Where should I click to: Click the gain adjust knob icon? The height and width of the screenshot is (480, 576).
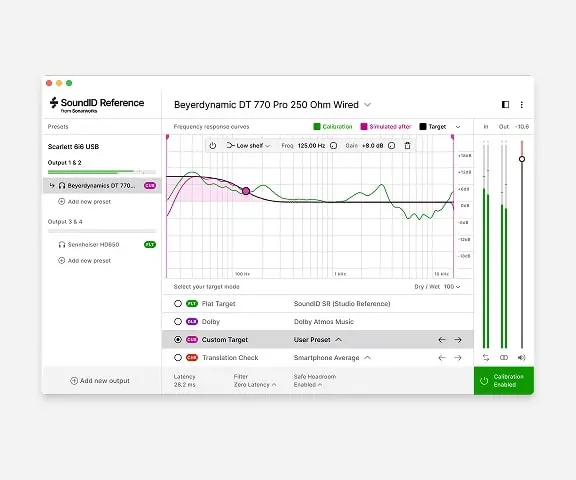[392, 145]
